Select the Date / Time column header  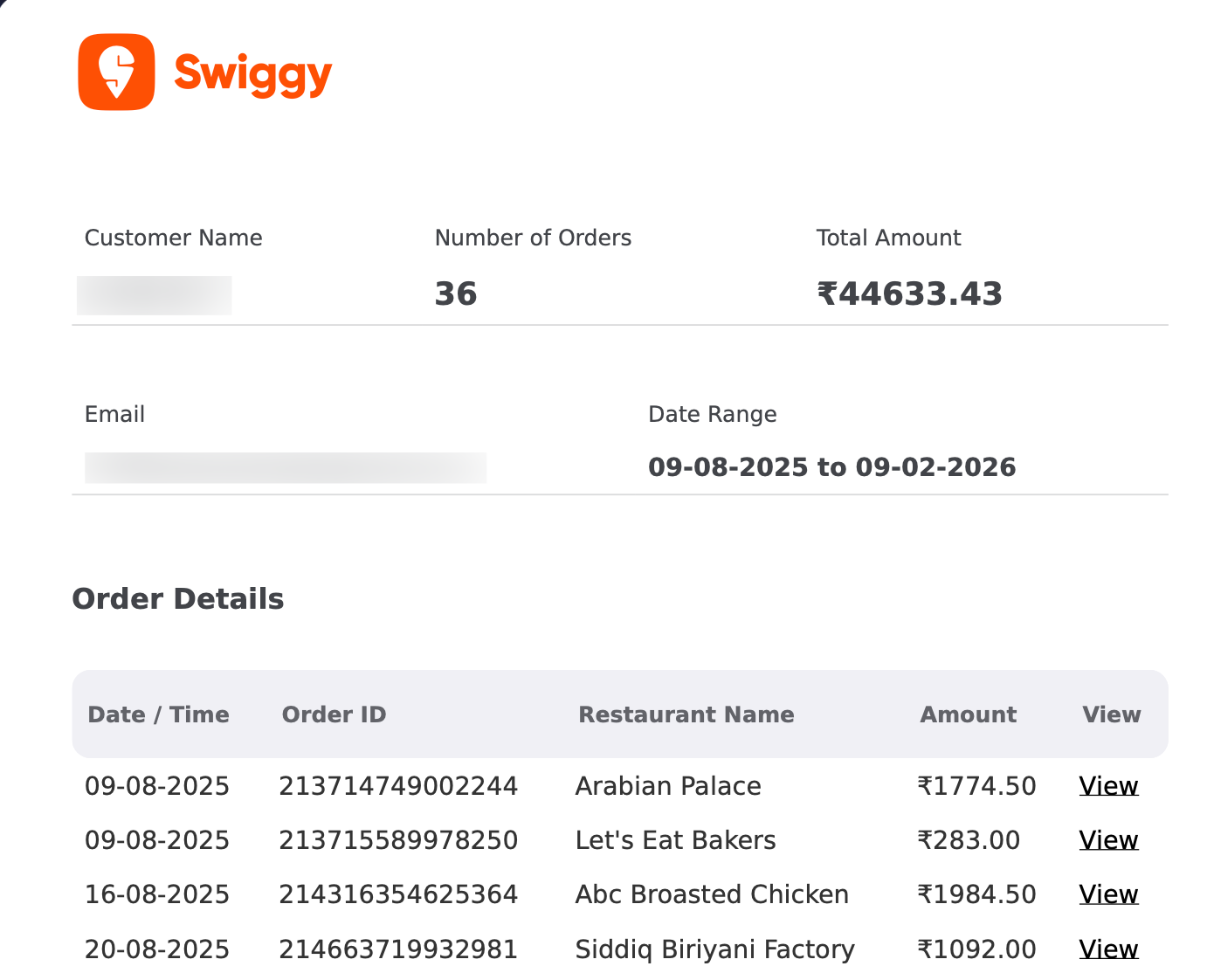click(158, 714)
